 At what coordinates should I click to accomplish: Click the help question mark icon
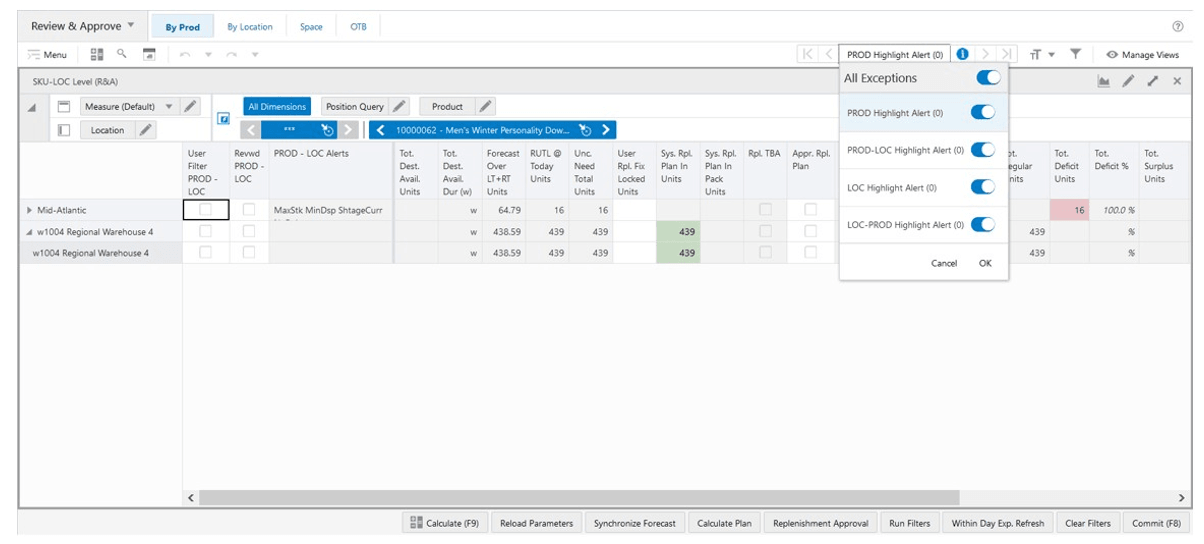coord(1177,26)
